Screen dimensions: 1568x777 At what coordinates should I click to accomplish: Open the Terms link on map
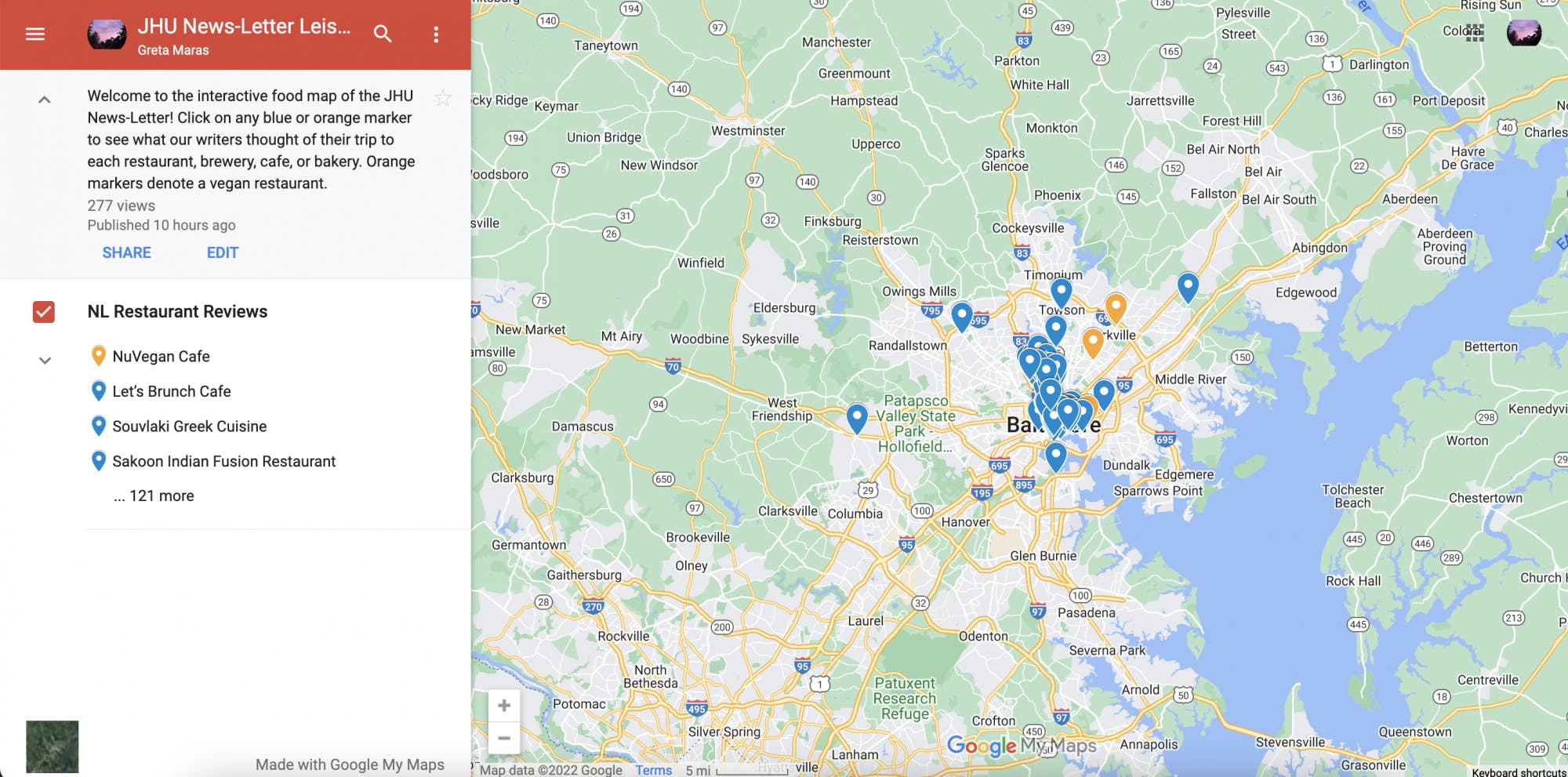[653, 770]
